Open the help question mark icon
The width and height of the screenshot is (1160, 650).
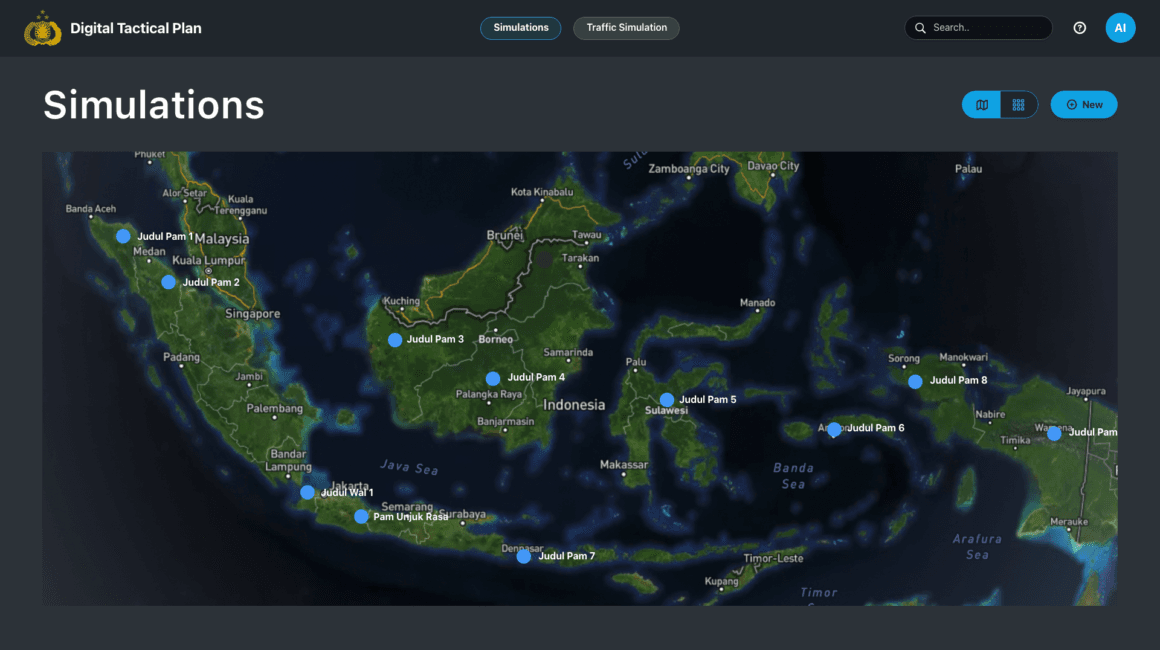click(x=1080, y=27)
